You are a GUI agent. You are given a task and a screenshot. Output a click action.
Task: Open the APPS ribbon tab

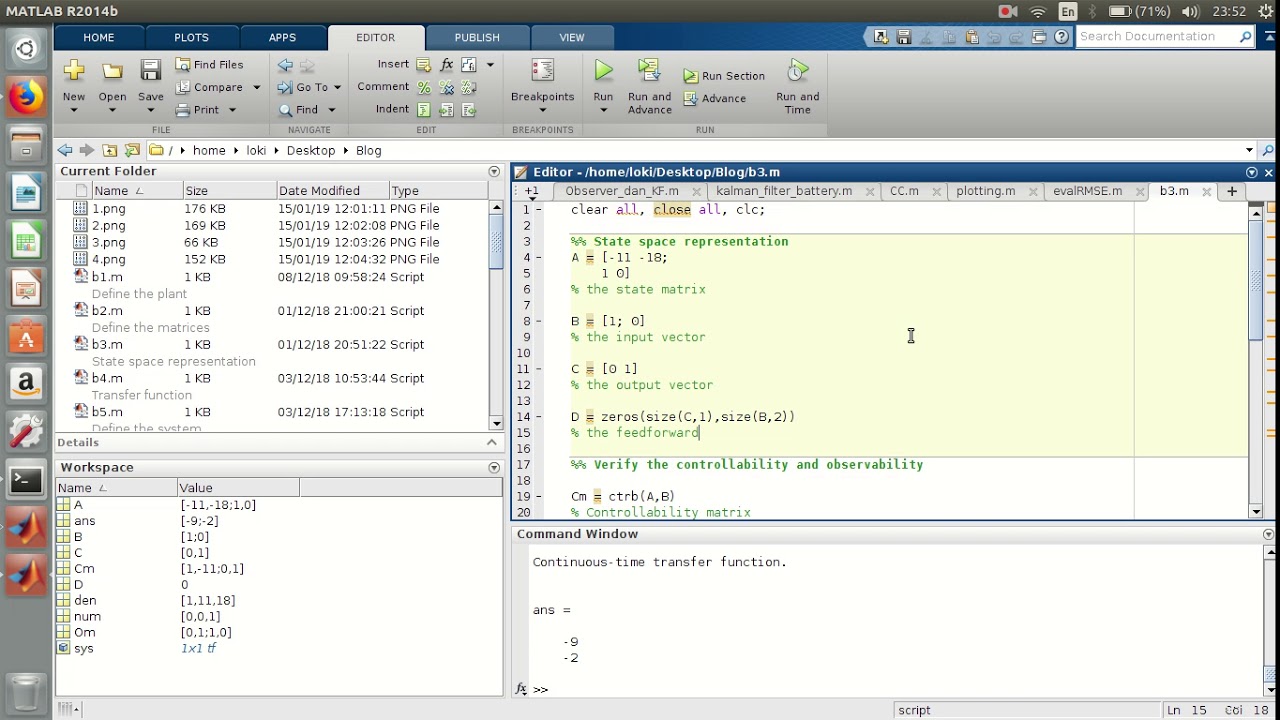click(282, 37)
